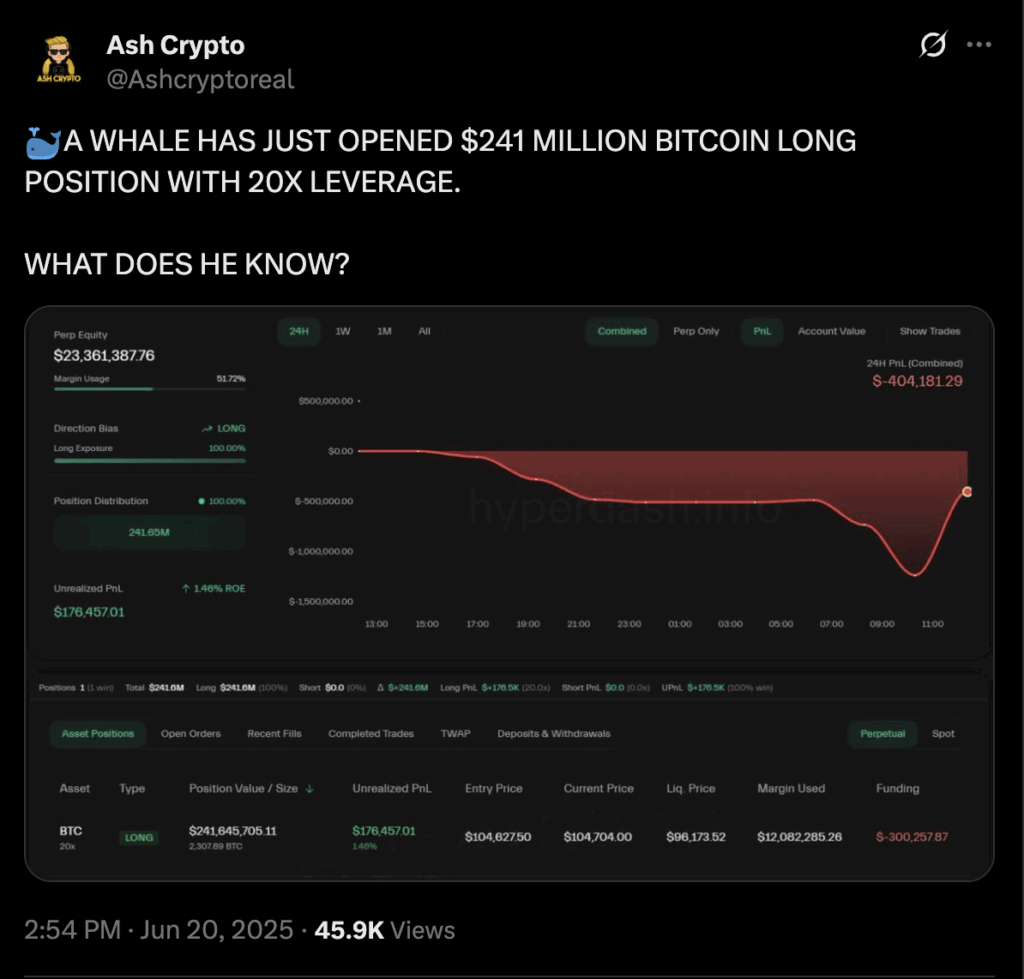Click the LONG direction bias trend icon
The height and width of the screenshot is (979, 1024).
point(207,428)
